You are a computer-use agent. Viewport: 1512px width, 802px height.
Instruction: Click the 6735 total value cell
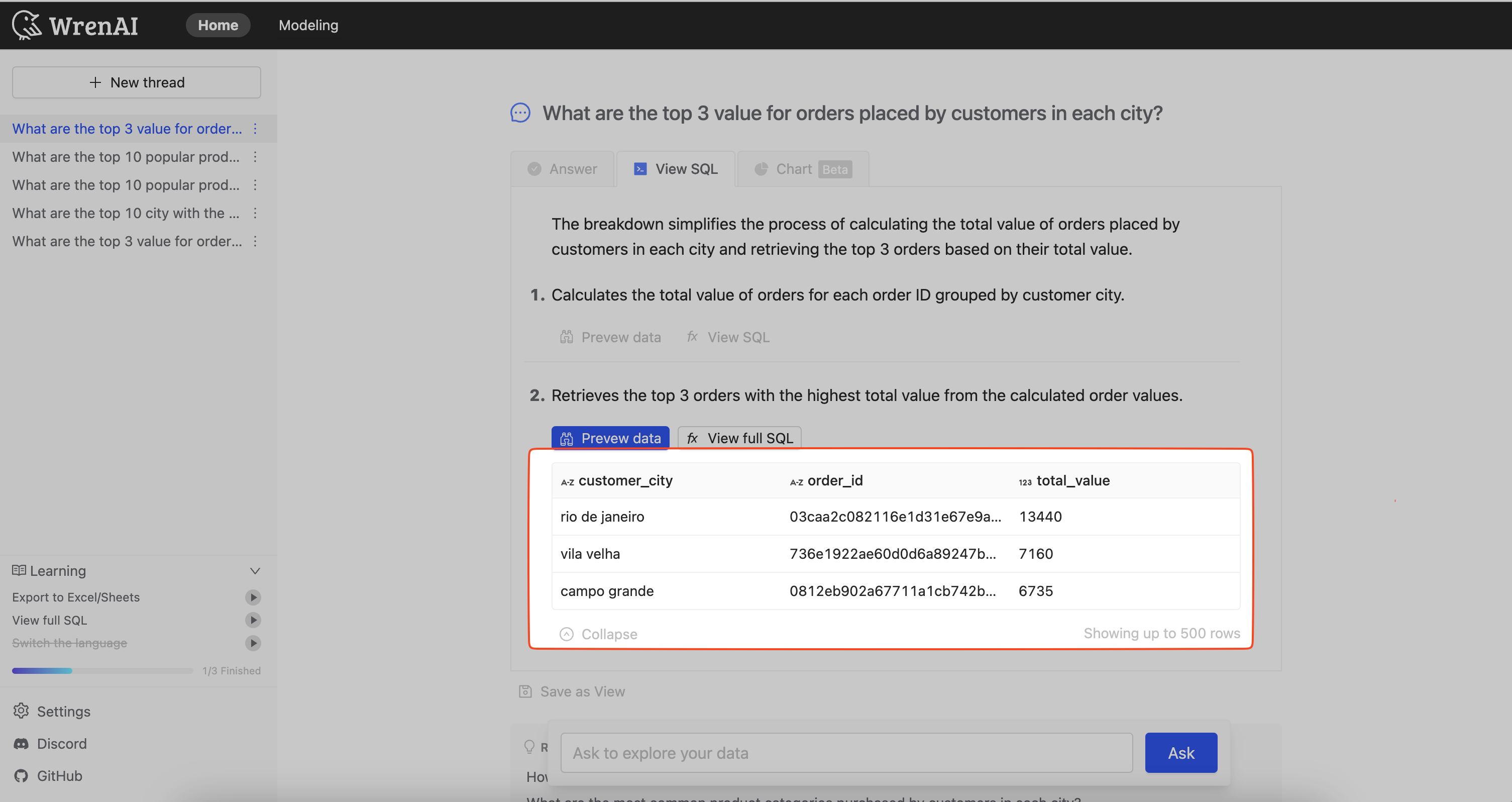coord(1125,590)
